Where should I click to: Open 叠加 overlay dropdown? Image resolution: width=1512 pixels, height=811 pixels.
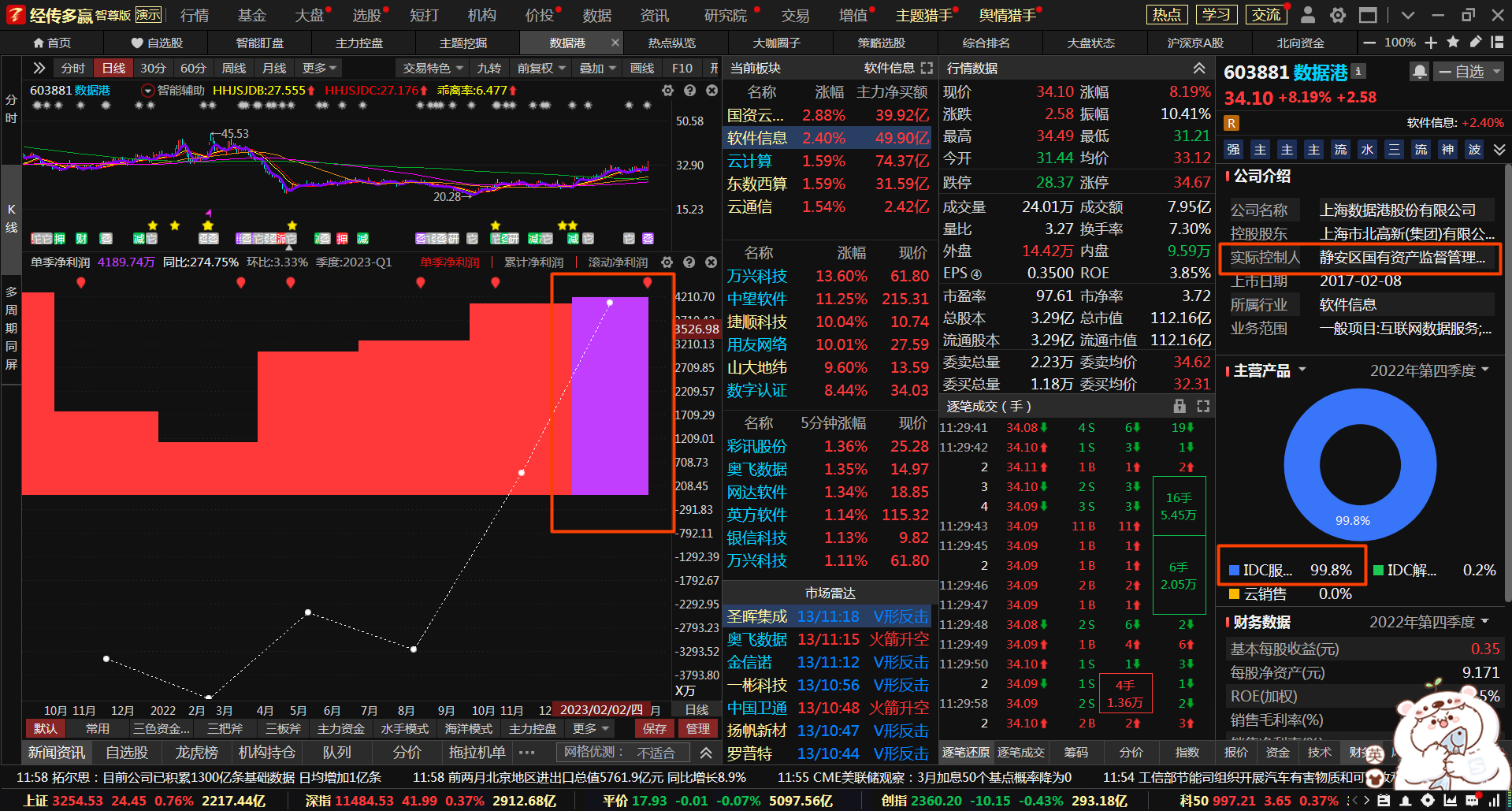[597, 69]
